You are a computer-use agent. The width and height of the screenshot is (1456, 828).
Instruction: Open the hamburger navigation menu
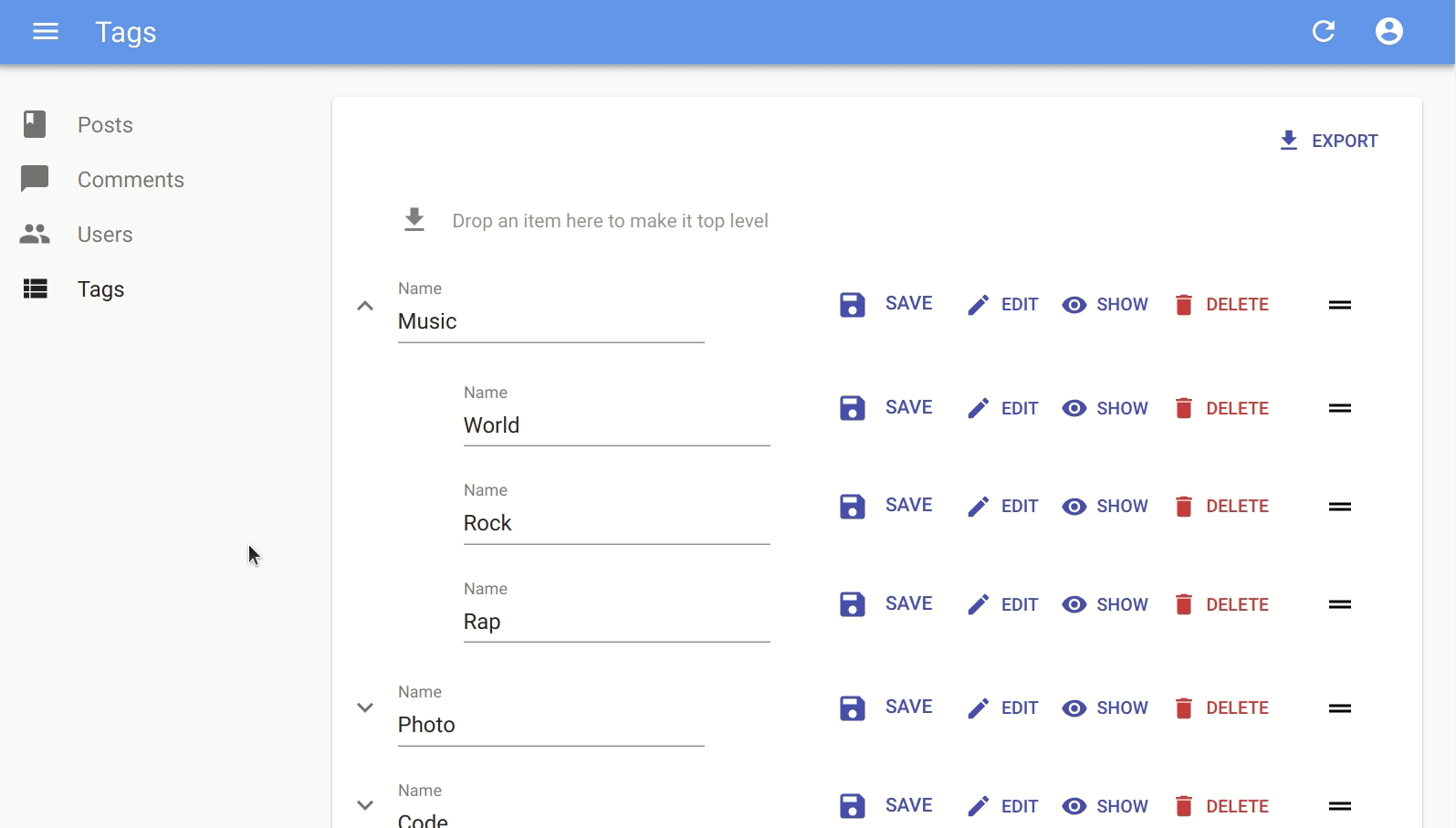click(46, 32)
